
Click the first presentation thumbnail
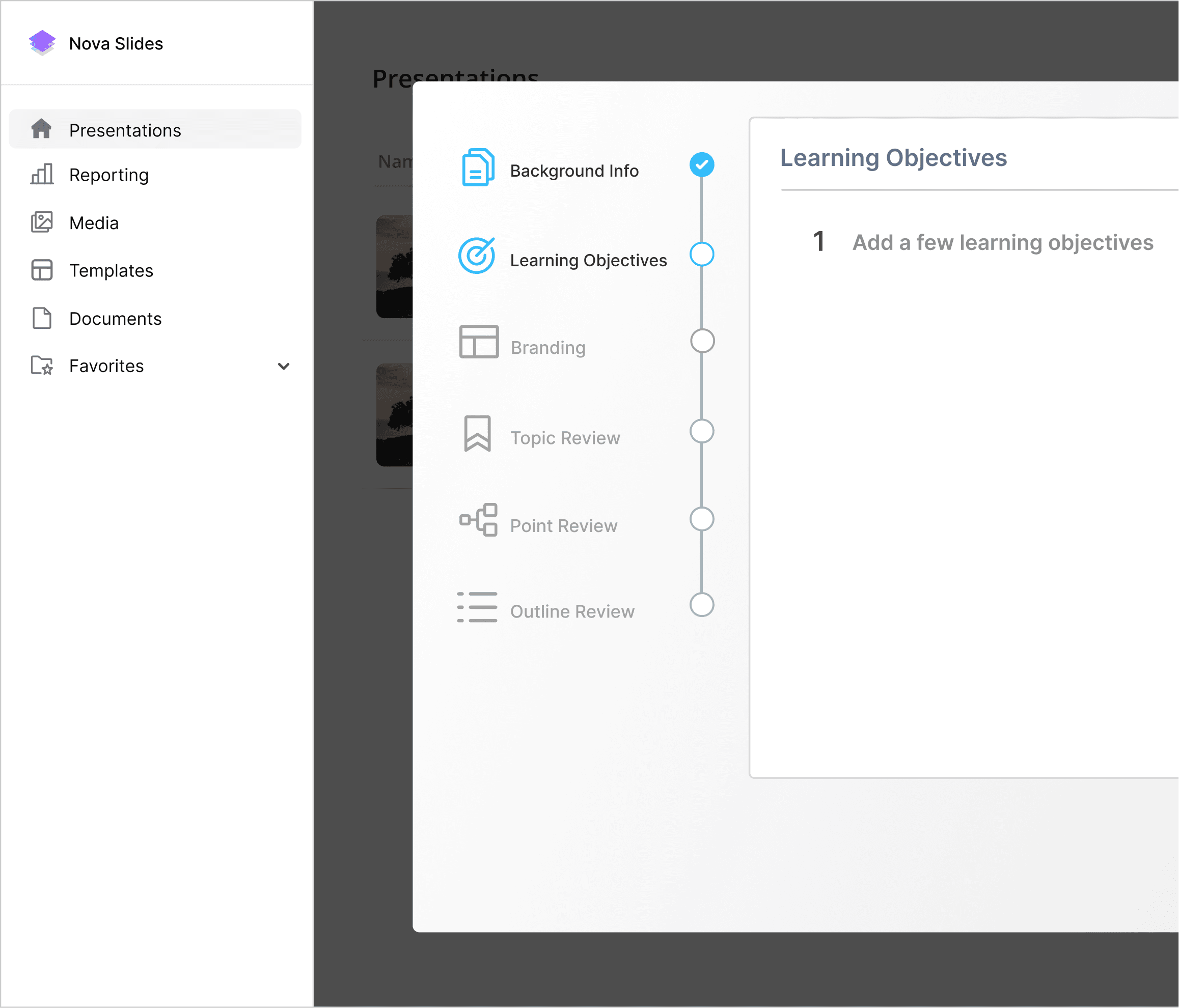coord(394,267)
